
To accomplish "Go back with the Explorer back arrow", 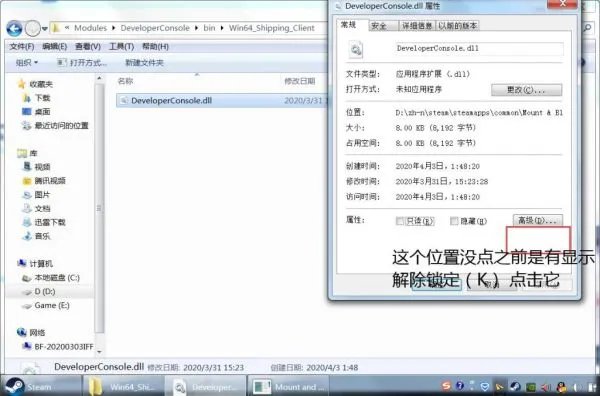I will click(x=14, y=28).
